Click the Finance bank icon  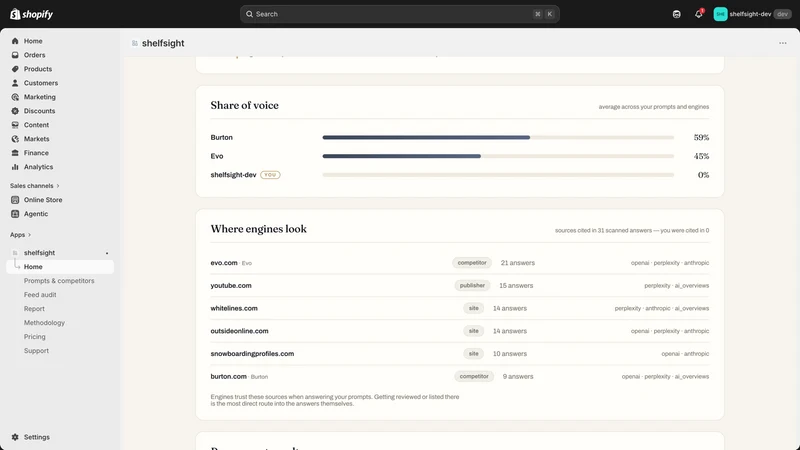pos(15,153)
